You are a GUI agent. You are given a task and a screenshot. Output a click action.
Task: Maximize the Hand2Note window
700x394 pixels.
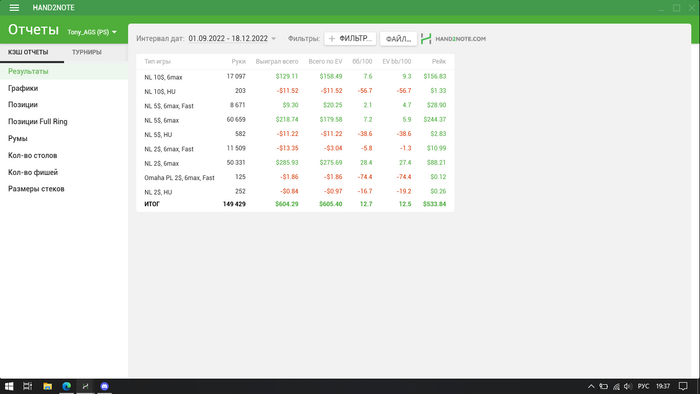[x=677, y=8]
